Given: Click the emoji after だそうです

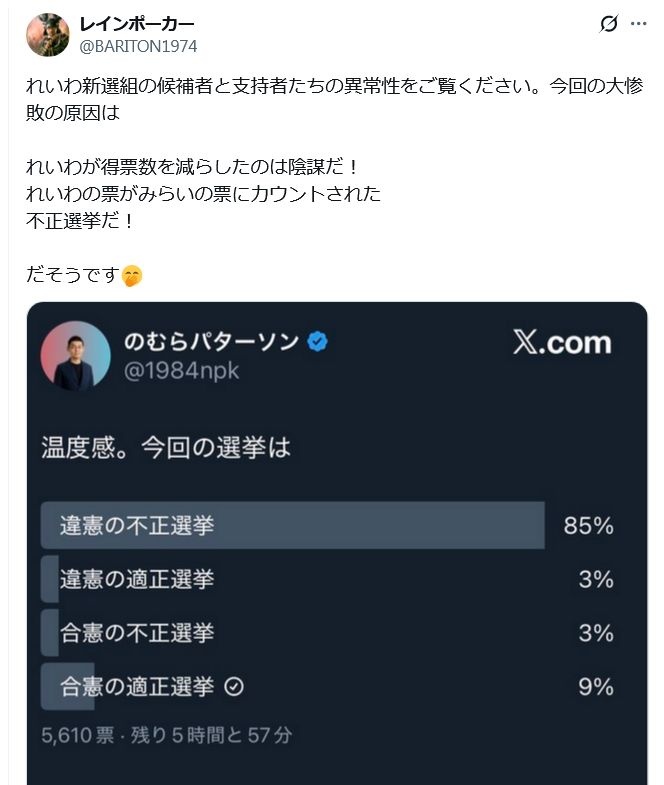Looking at the screenshot, I should pyautogui.click(x=132, y=276).
